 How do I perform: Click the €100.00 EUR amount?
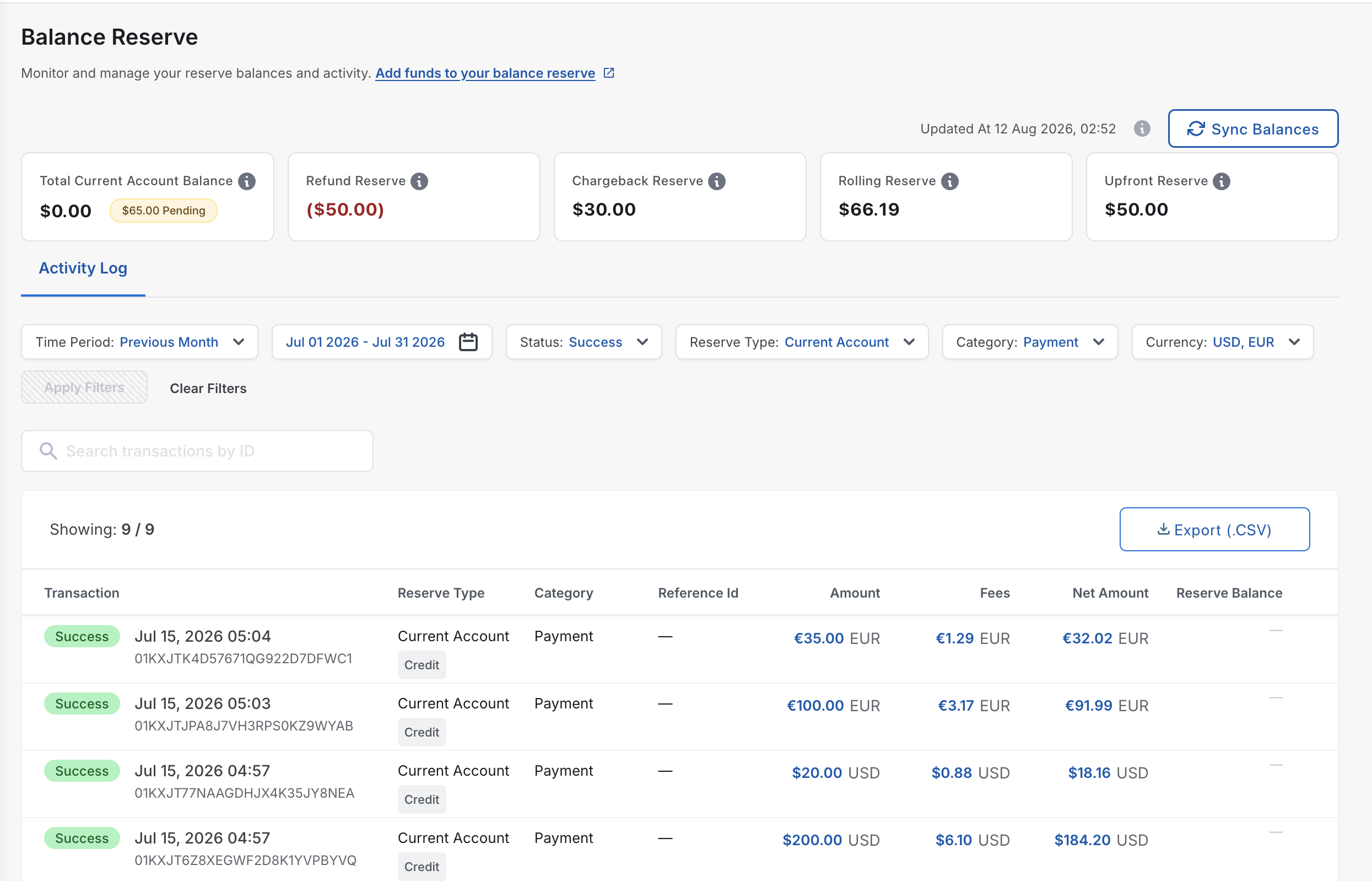coord(834,705)
